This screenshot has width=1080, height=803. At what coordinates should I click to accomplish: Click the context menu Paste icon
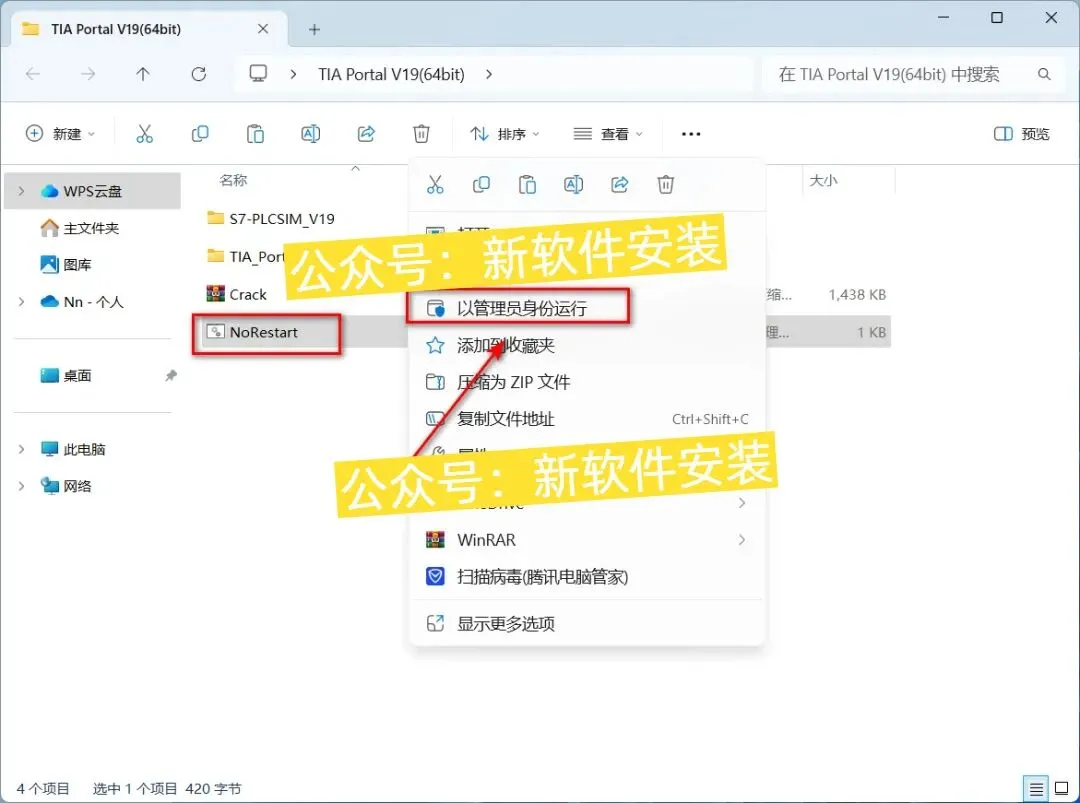click(528, 185)
